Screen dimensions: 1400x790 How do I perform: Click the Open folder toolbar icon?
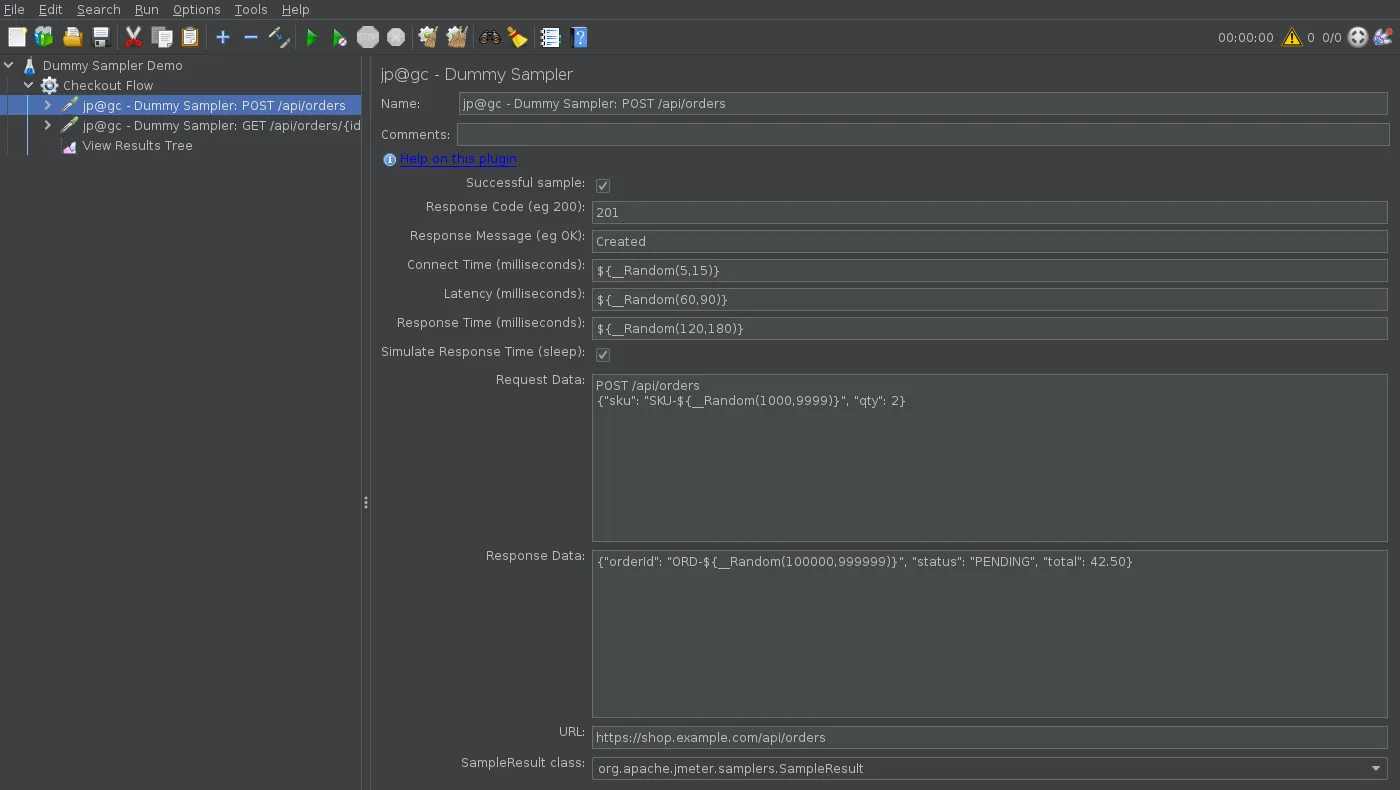pyautogui.click(x=72, y=37)
